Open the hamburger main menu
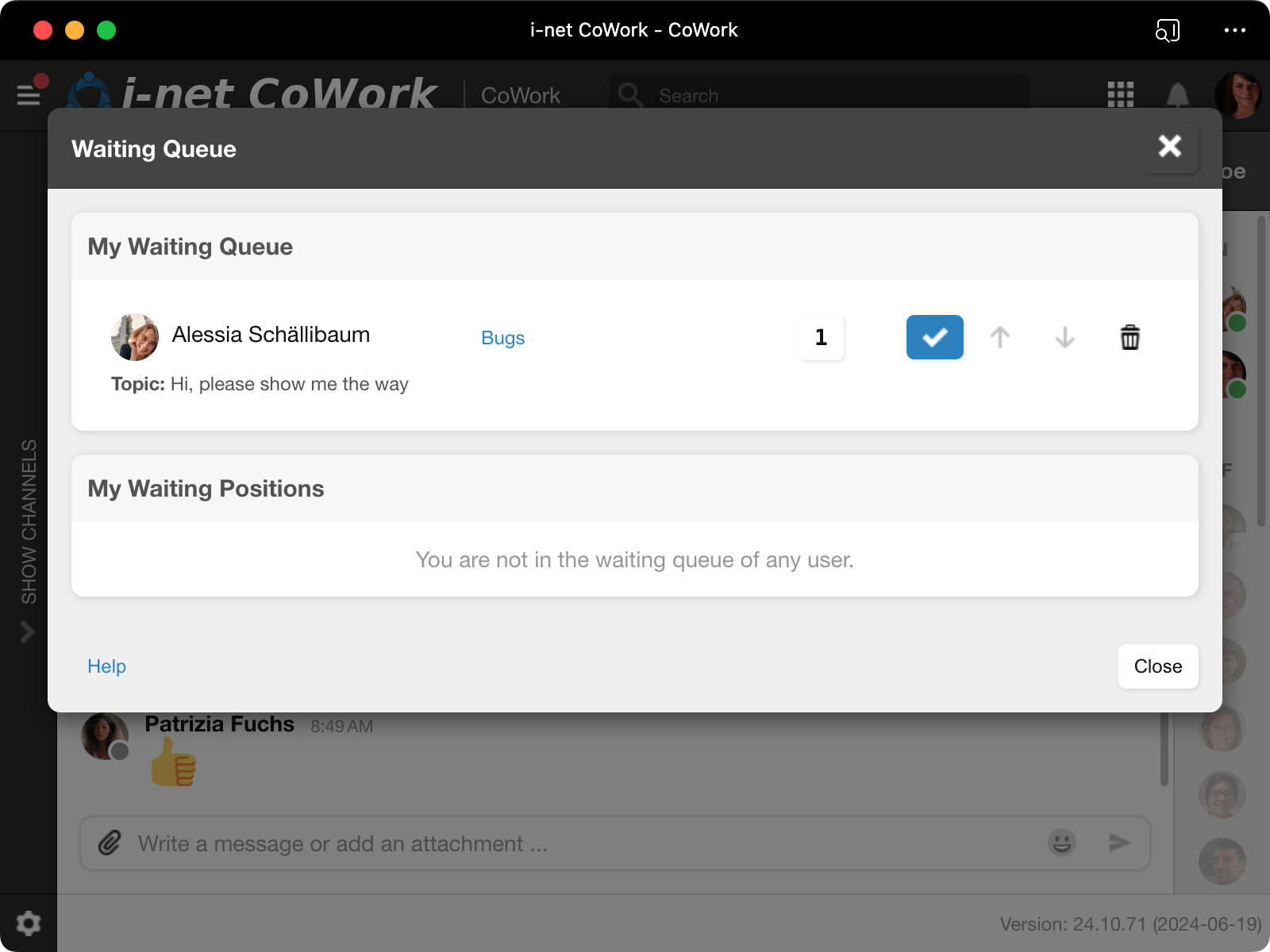The width and height of the screenshot is (1270, 952). pyautogui.click(x=29, y=95)
